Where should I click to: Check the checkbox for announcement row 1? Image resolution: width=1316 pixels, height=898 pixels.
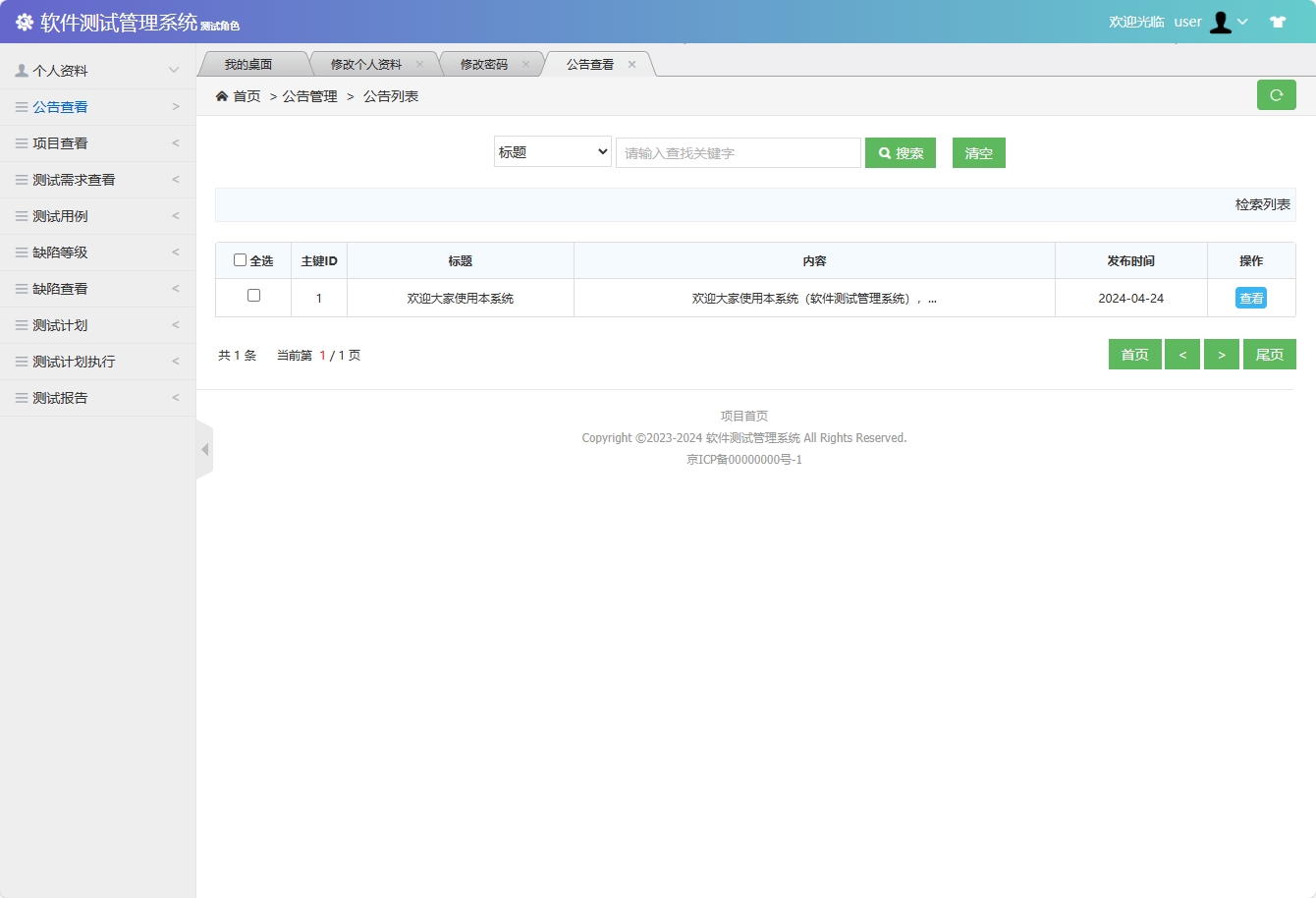(252, 297)
